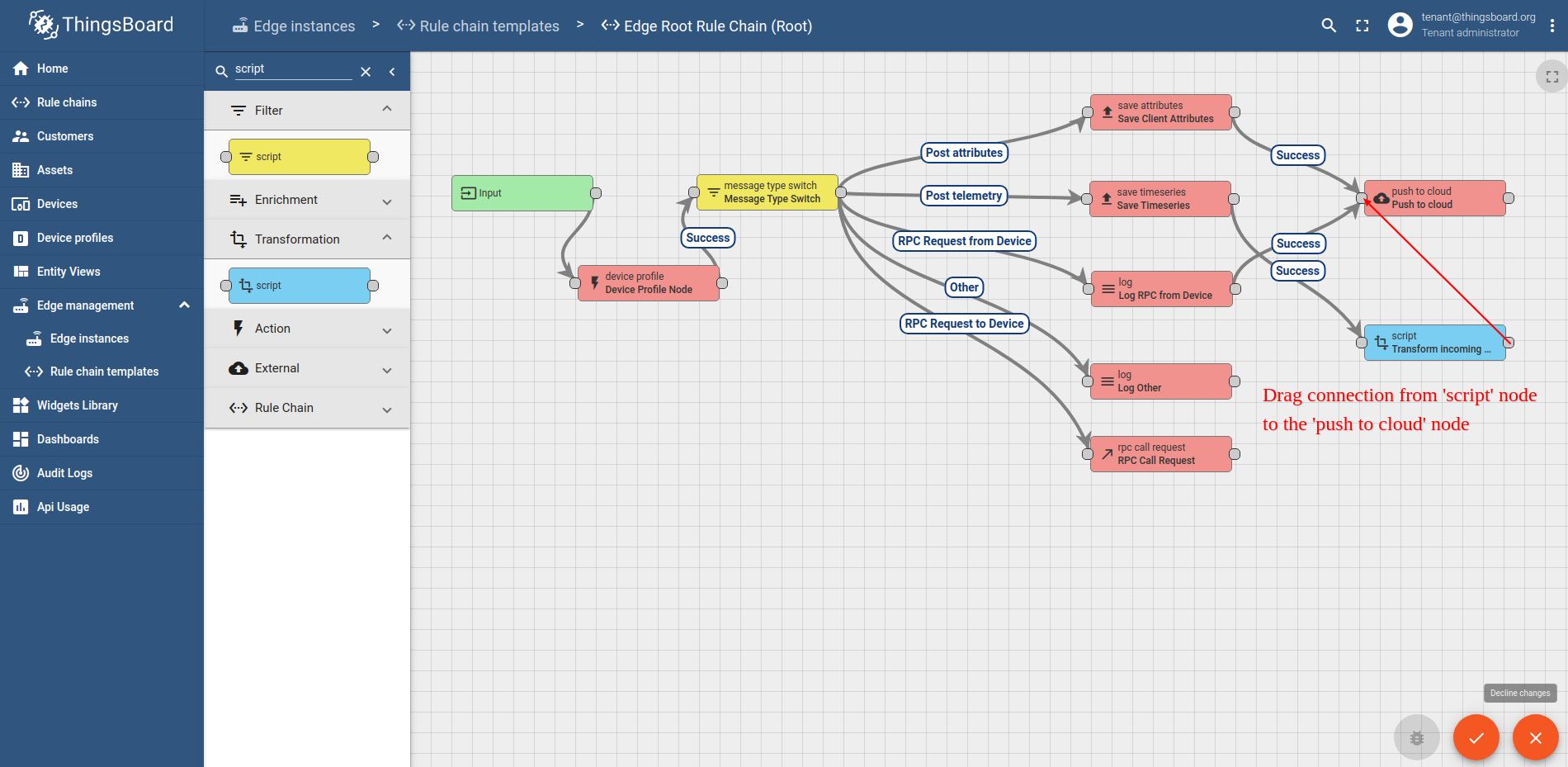Open Api Usage page
Screen dimensions: 1568x767
click(102, 507)
